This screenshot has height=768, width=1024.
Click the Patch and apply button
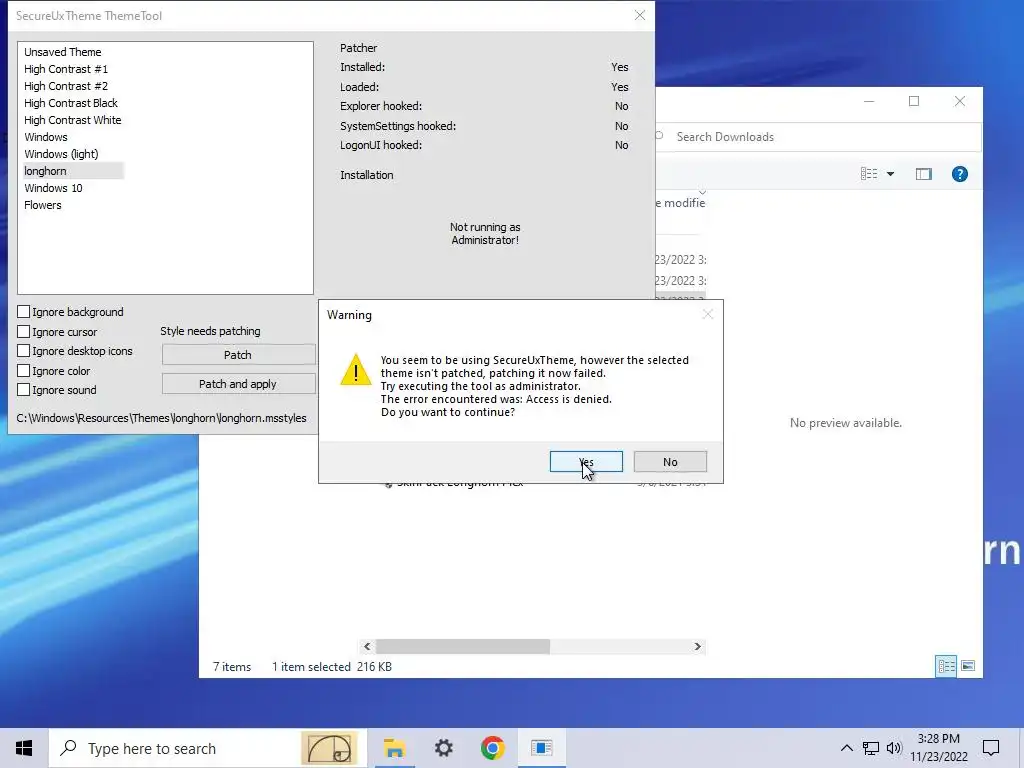238,384
